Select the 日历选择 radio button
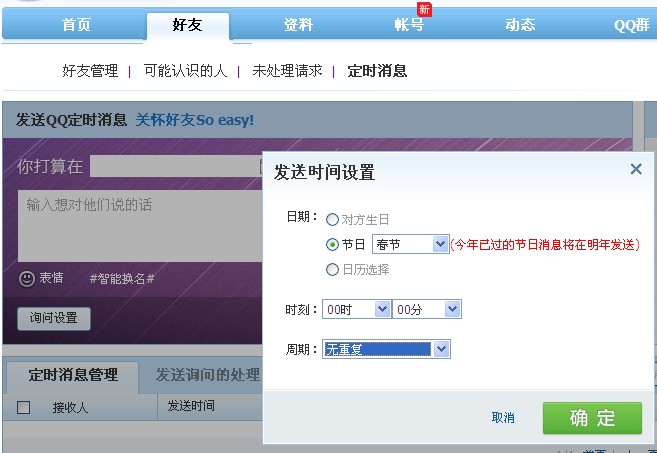This screenshot has height=453, width=657. click(332, 269)
